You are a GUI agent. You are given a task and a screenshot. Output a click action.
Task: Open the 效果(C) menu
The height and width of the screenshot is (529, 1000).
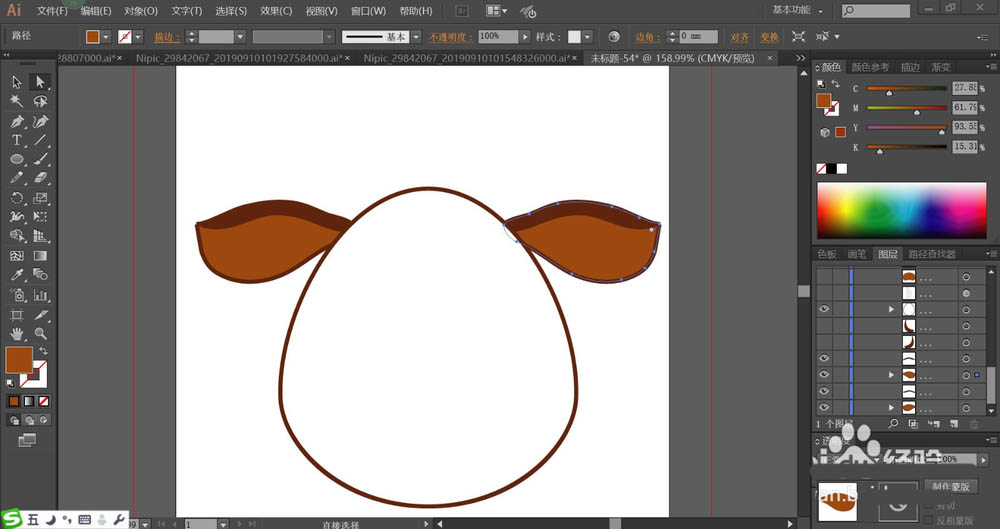[x=276, y=11]
